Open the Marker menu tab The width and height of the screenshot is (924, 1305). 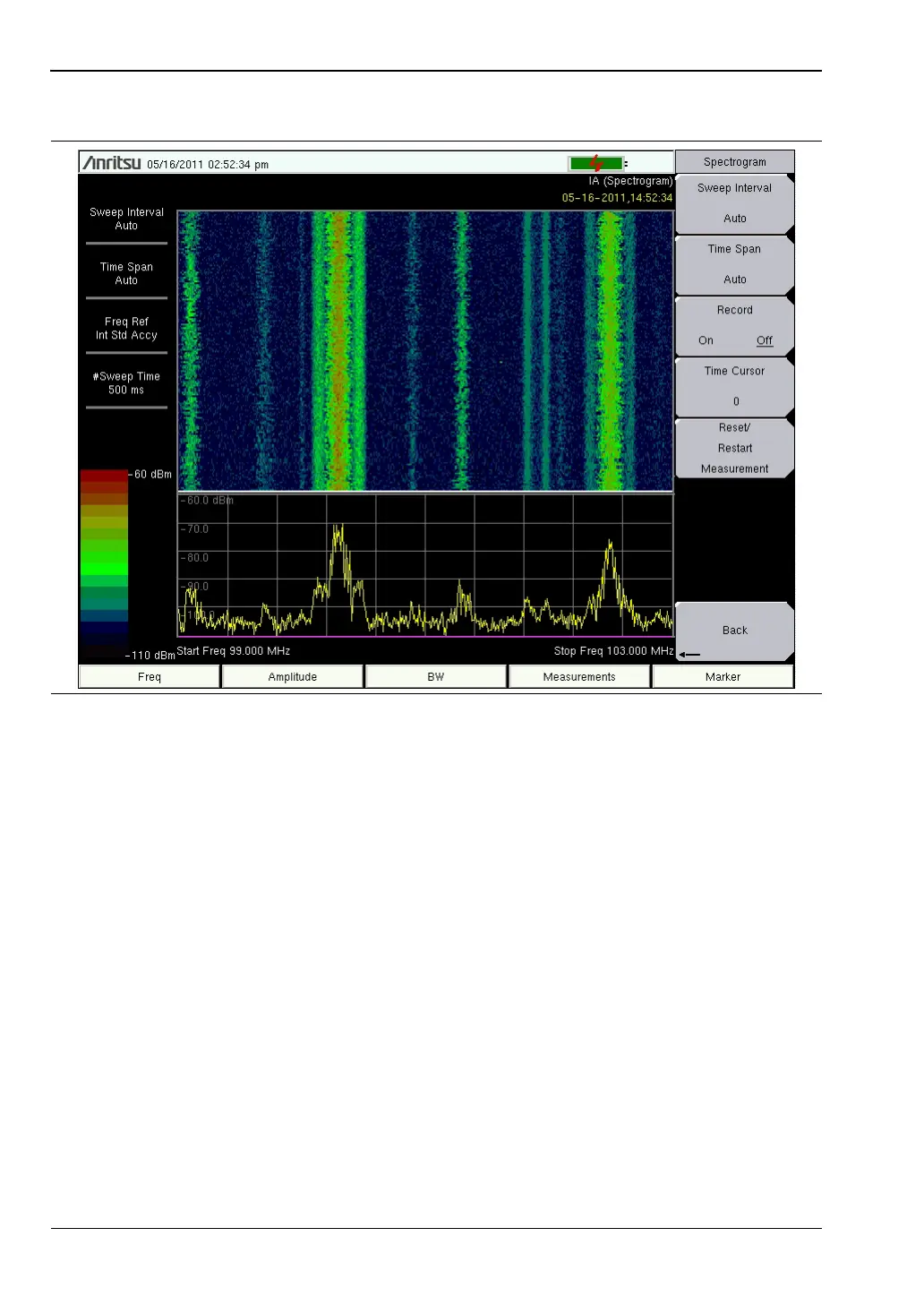click(723, 676)
